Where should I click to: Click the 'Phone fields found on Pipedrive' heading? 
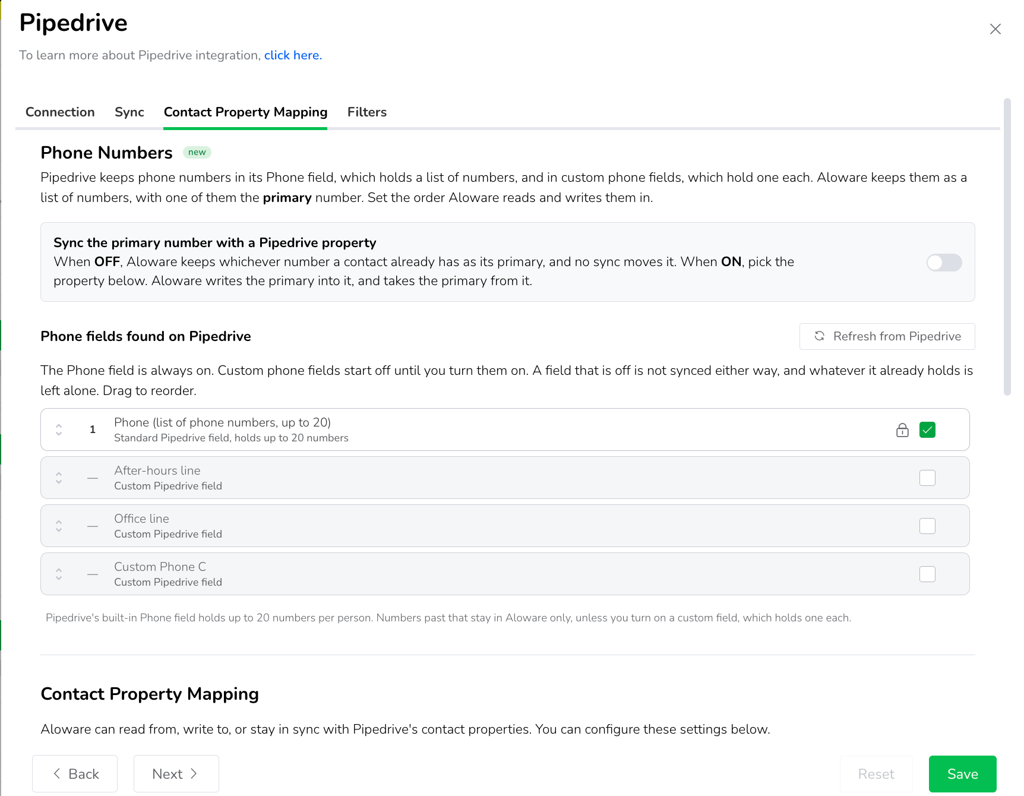point(146,336)
